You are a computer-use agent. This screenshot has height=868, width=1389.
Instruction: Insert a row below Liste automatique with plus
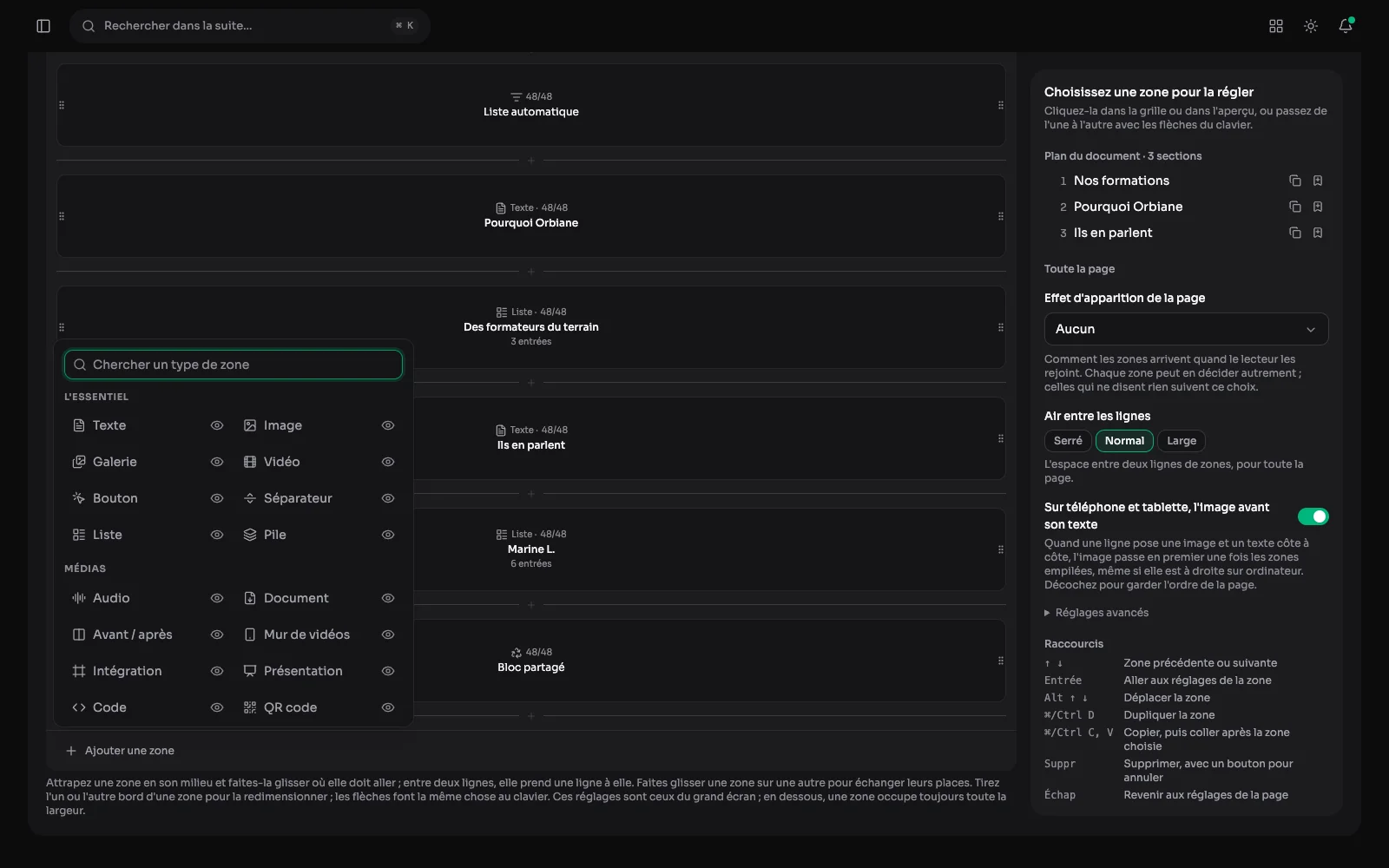pos(531,161)
